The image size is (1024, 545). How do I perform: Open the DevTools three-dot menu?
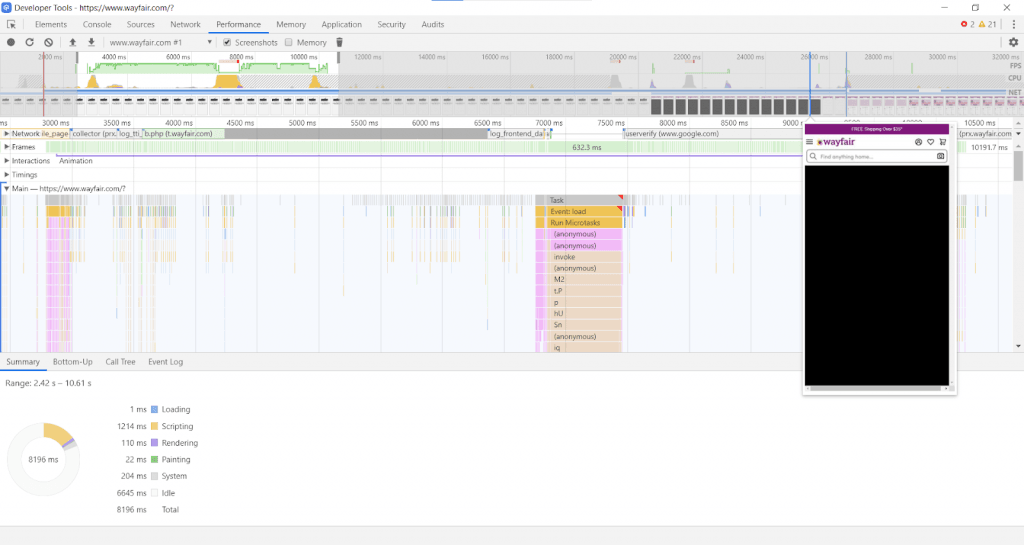(x=1013, y=24)
